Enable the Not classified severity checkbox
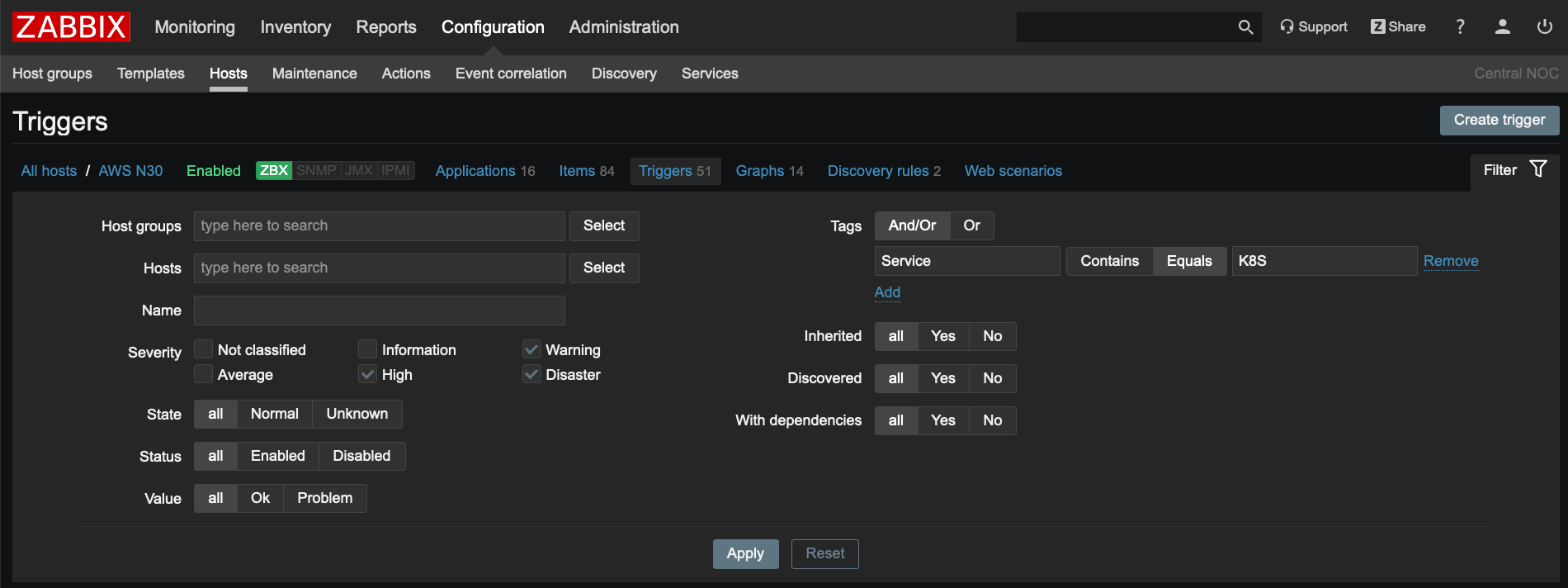 click(204, 349)
